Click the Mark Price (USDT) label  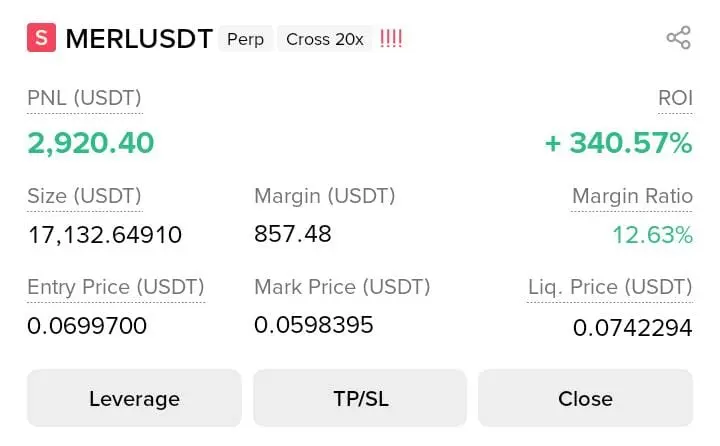coord(342,287)
